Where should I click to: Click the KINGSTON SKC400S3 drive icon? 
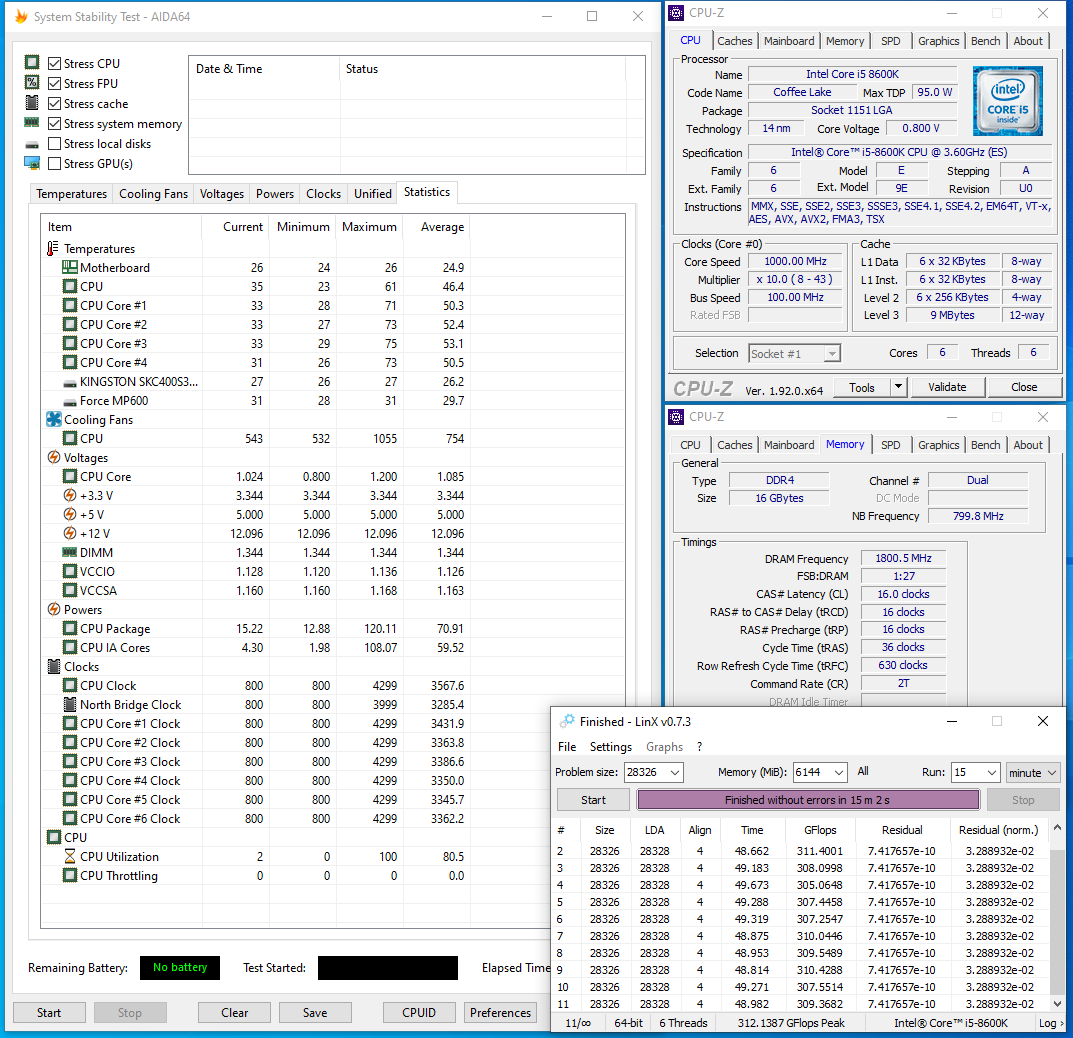pyautogui.click(x=70, y=383)
